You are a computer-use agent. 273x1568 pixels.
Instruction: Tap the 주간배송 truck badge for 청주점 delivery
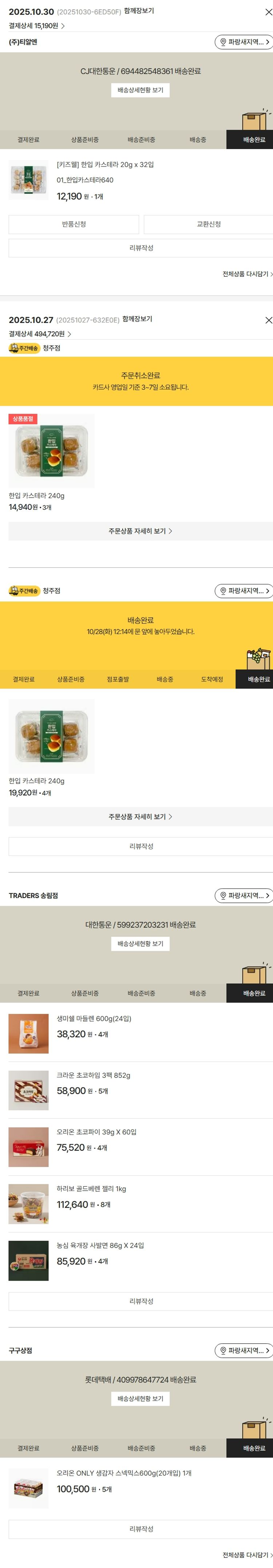[24, 591]
